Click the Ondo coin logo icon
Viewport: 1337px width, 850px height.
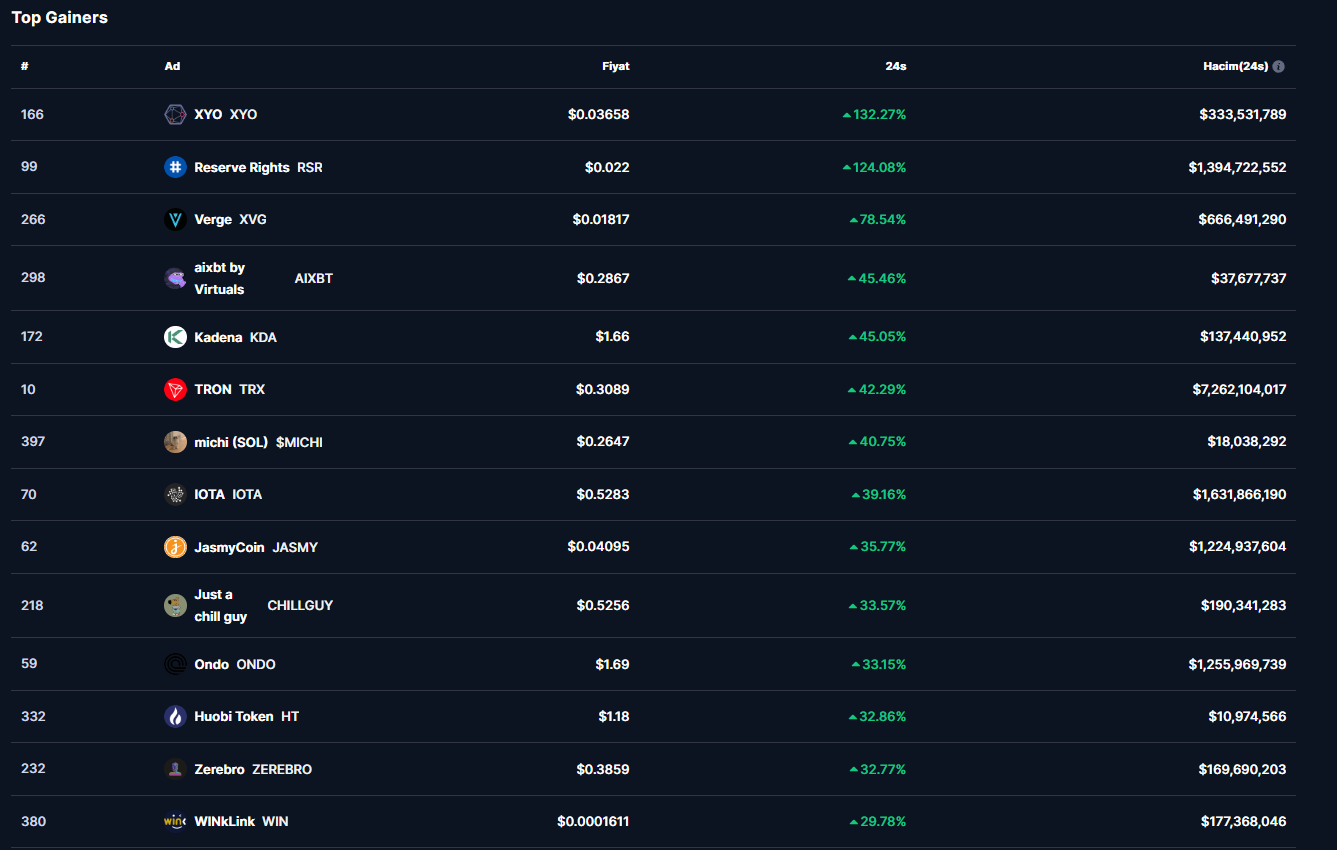175,664
